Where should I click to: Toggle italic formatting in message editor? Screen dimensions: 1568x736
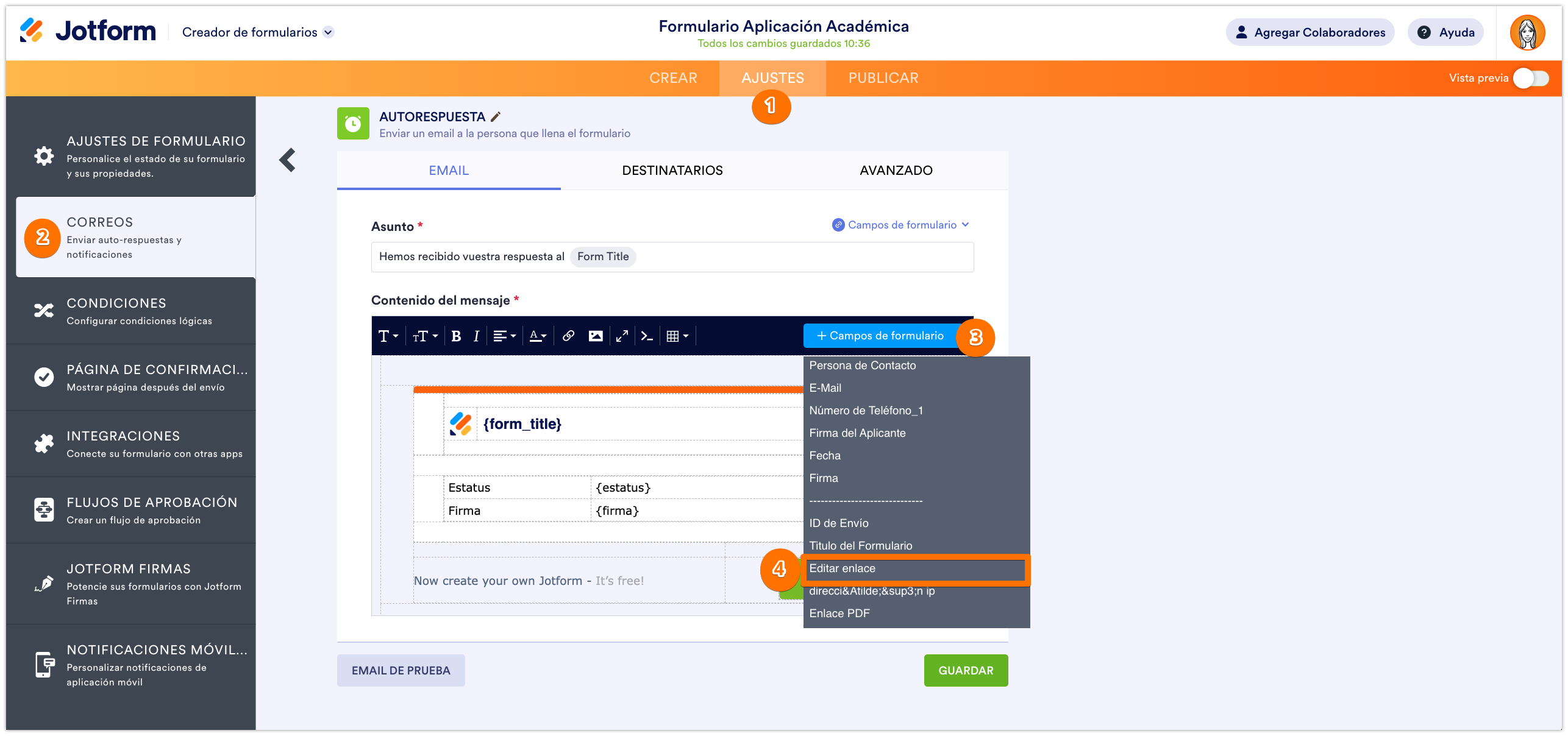click(476, 336)
